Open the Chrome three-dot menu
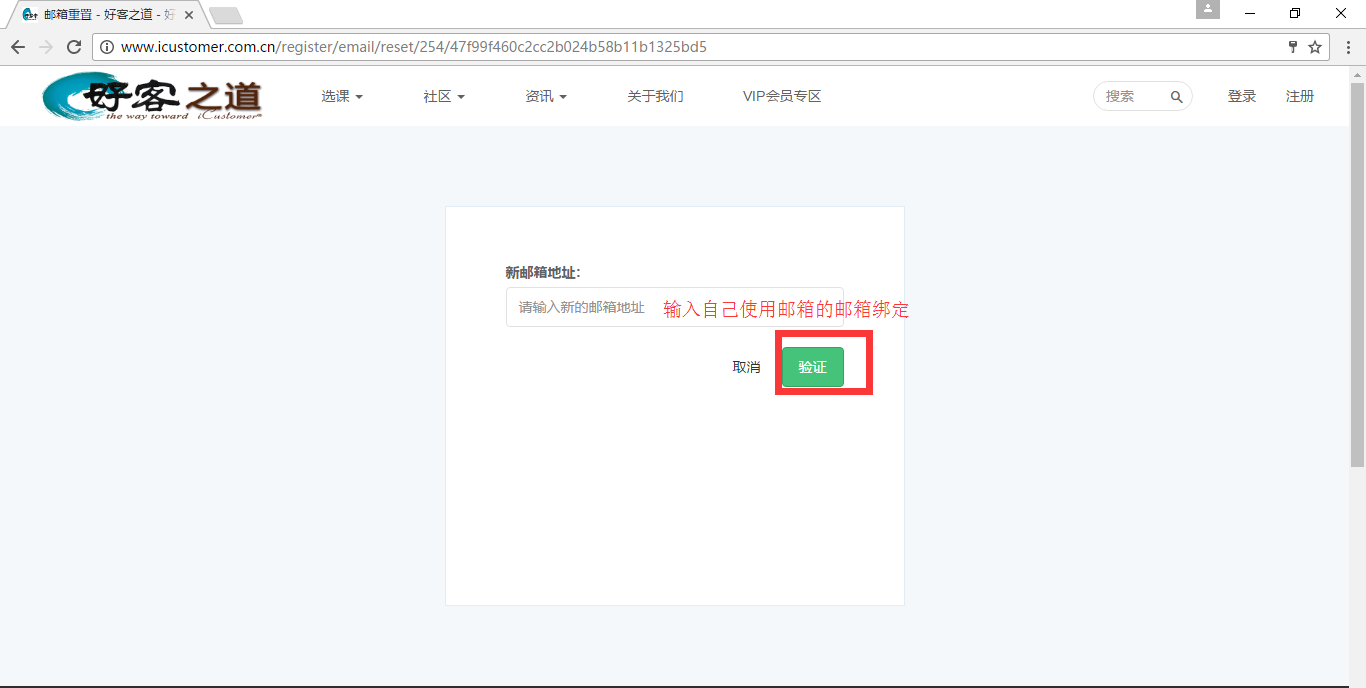This screenshot has height=688, width=1366. click(x=1346, y=47)
